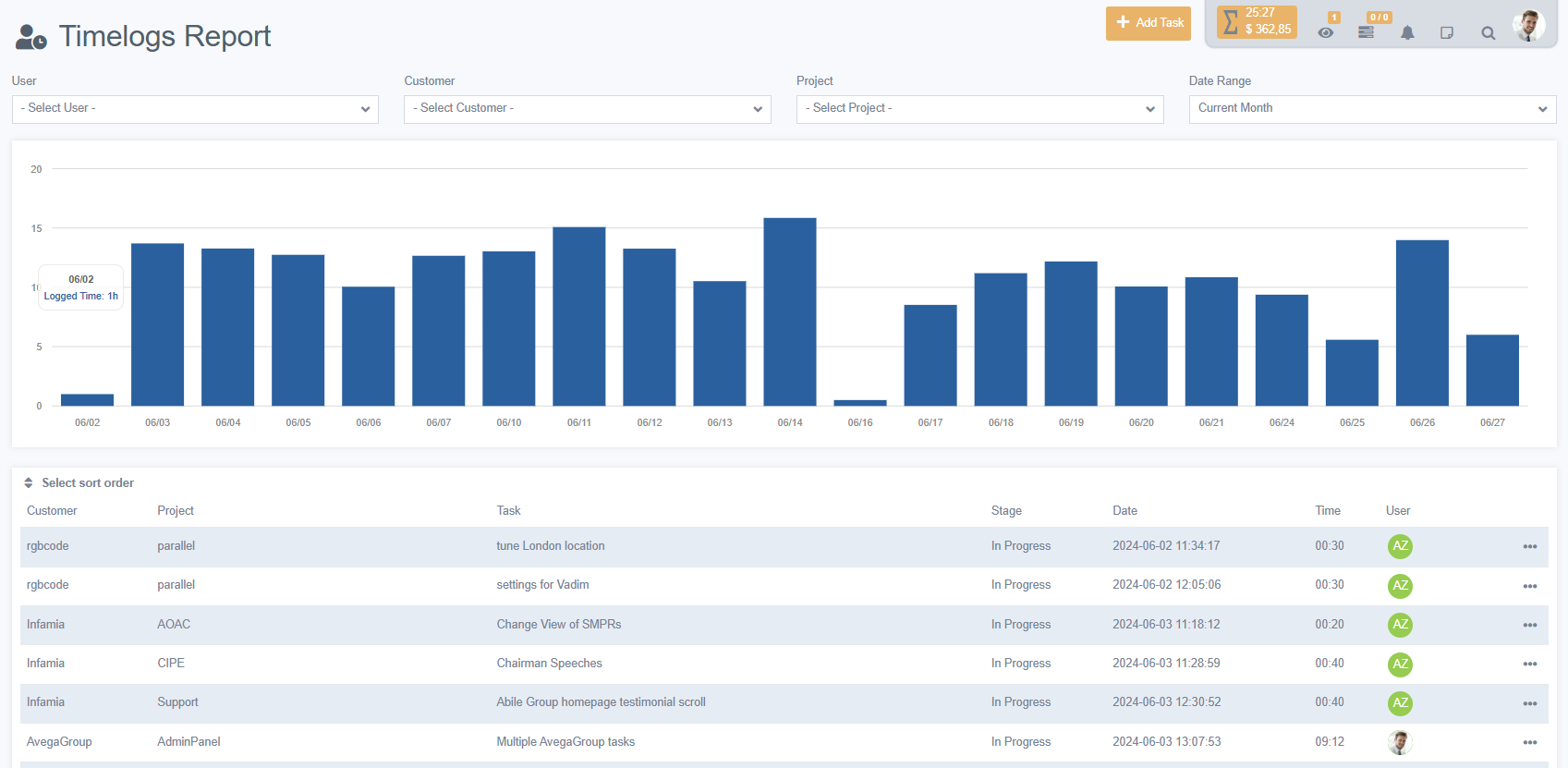The height and width of the screenshot is (768, 1568).
Task: Open the profile avatar menu
Action: pos(1528,25)
